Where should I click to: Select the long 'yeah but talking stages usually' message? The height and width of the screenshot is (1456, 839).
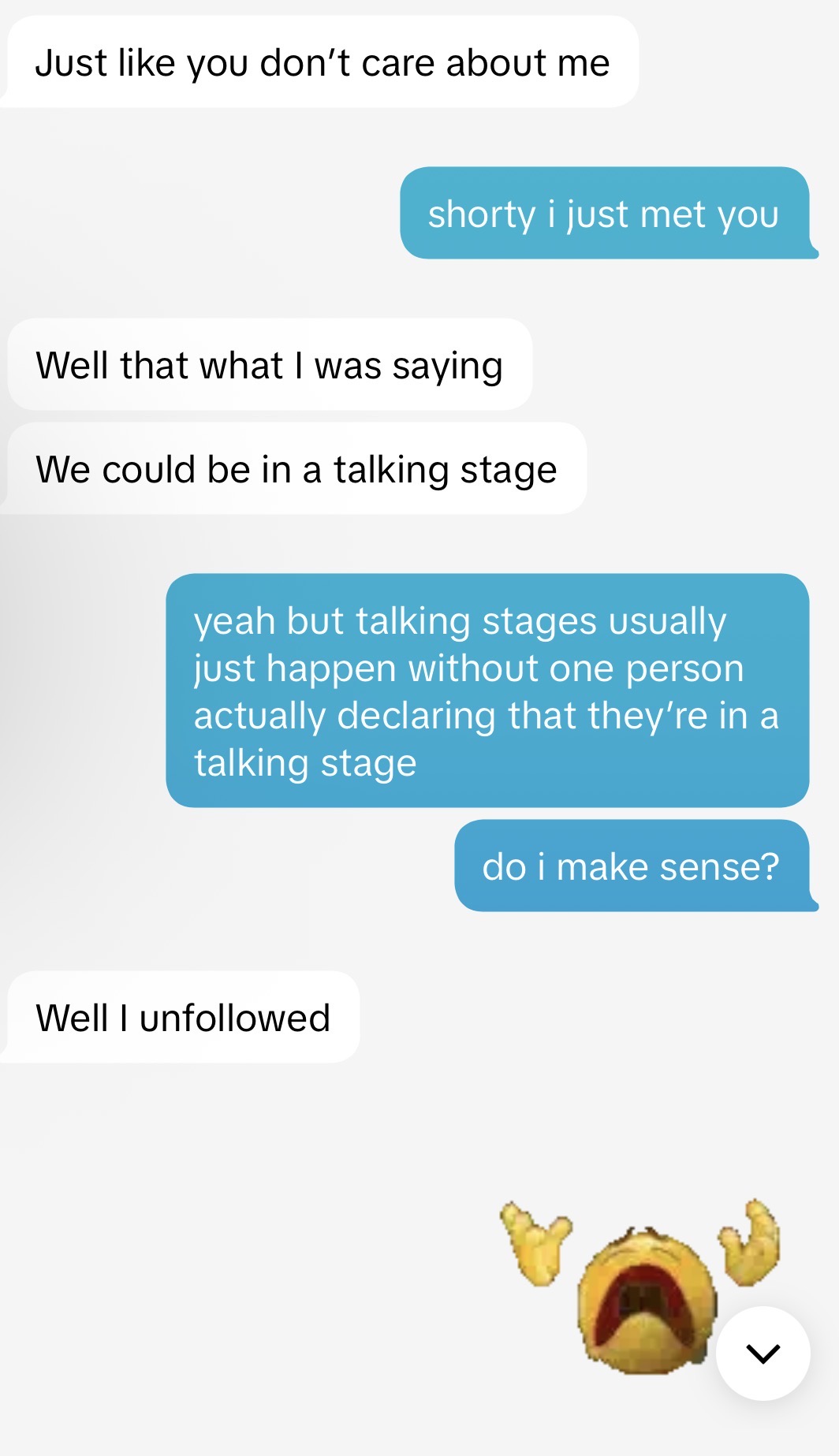coord(487,691)
